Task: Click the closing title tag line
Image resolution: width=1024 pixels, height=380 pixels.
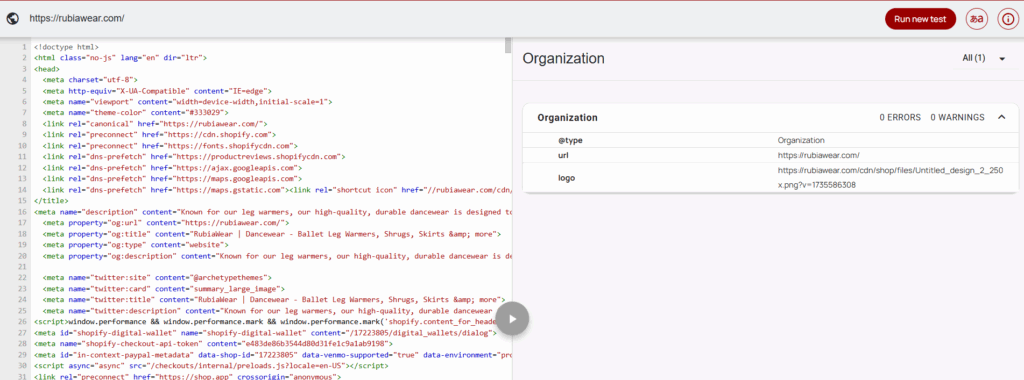Action: coord(51,200)
